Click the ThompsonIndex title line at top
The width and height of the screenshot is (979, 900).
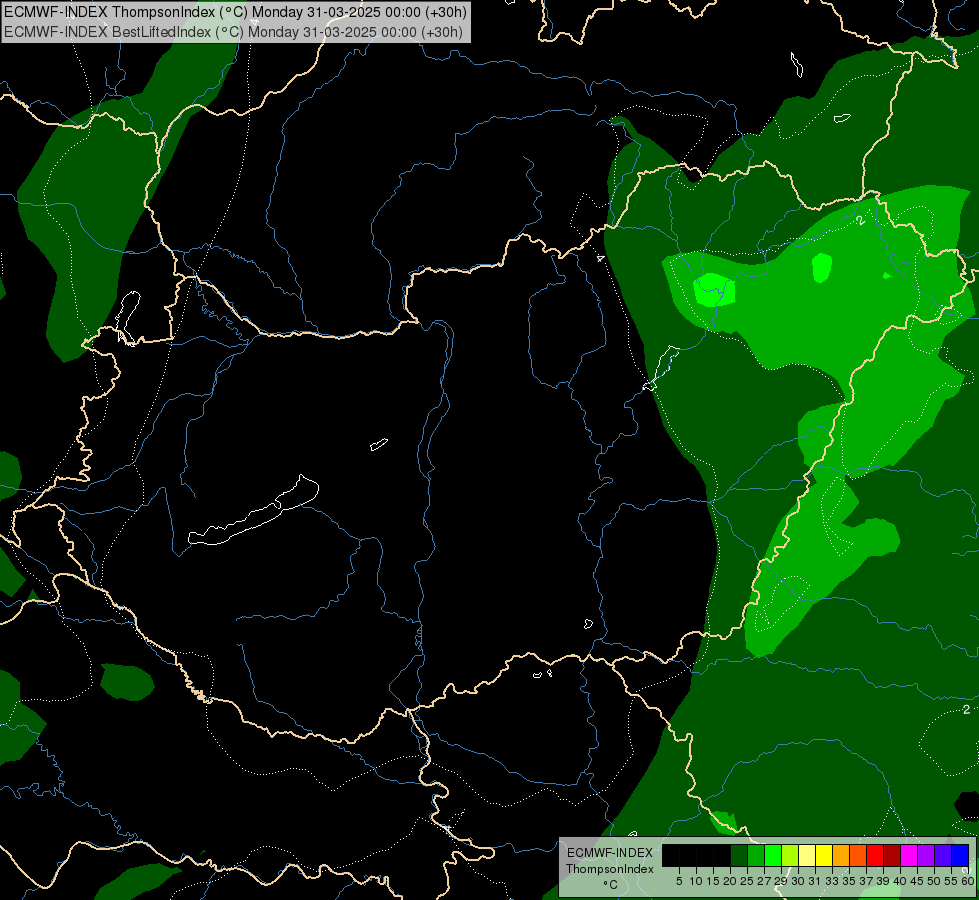[x=235, y=12]
